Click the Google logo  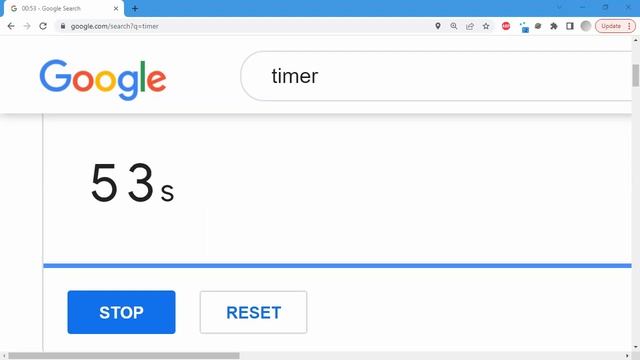pyautogui.click(x=103, y=79)
